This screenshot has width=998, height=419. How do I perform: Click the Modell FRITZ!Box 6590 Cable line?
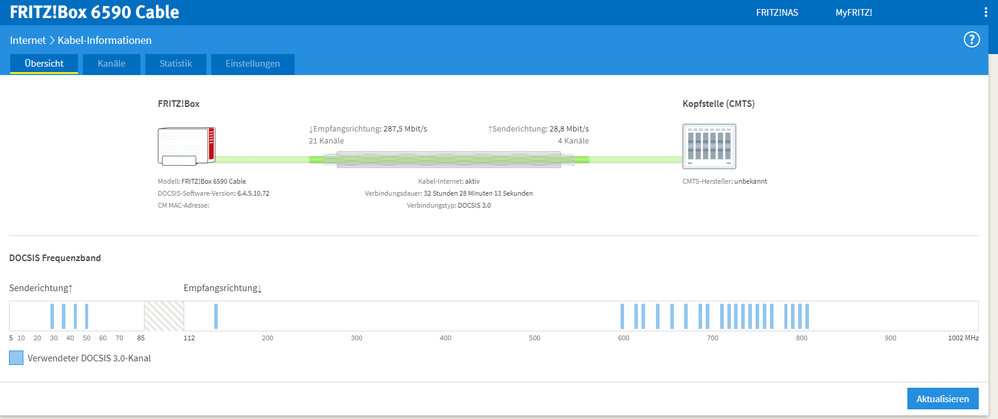[x=202, y=181]
